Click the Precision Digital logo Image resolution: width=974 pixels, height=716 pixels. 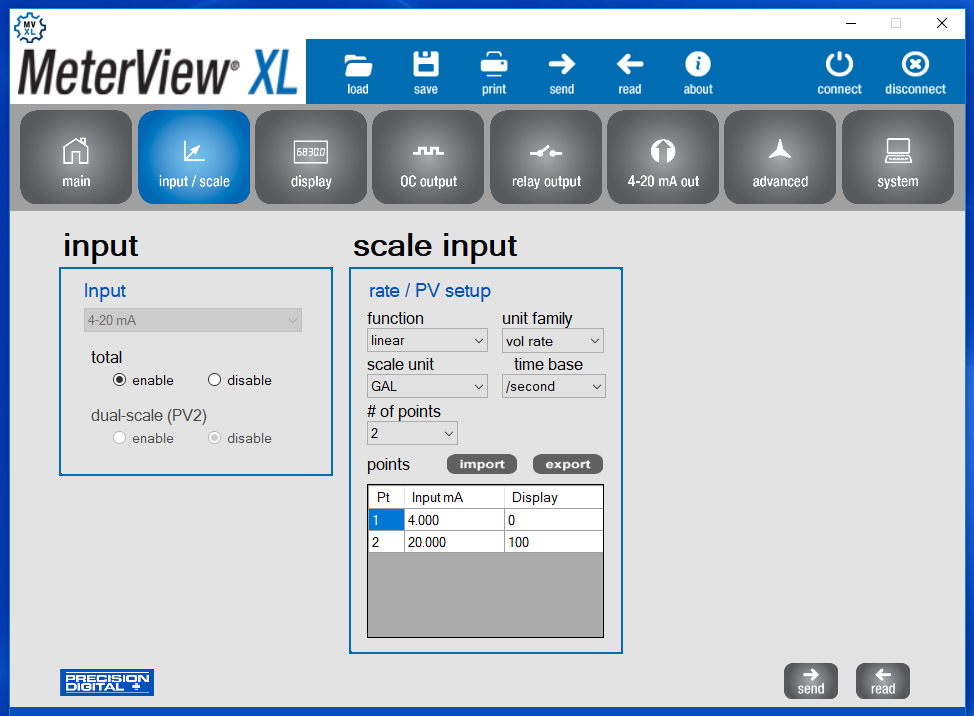click(107, 682)
